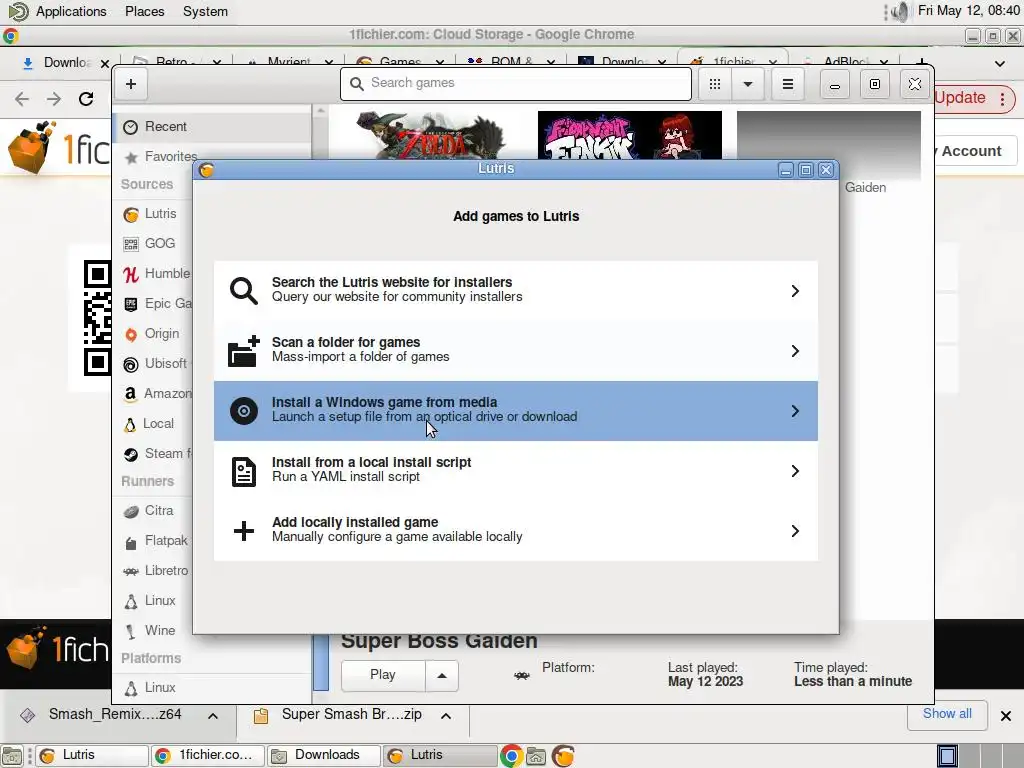Click the plus icon beside Add locally installed game
This screenshot has width=1024, height=768.
coord(244,531)
